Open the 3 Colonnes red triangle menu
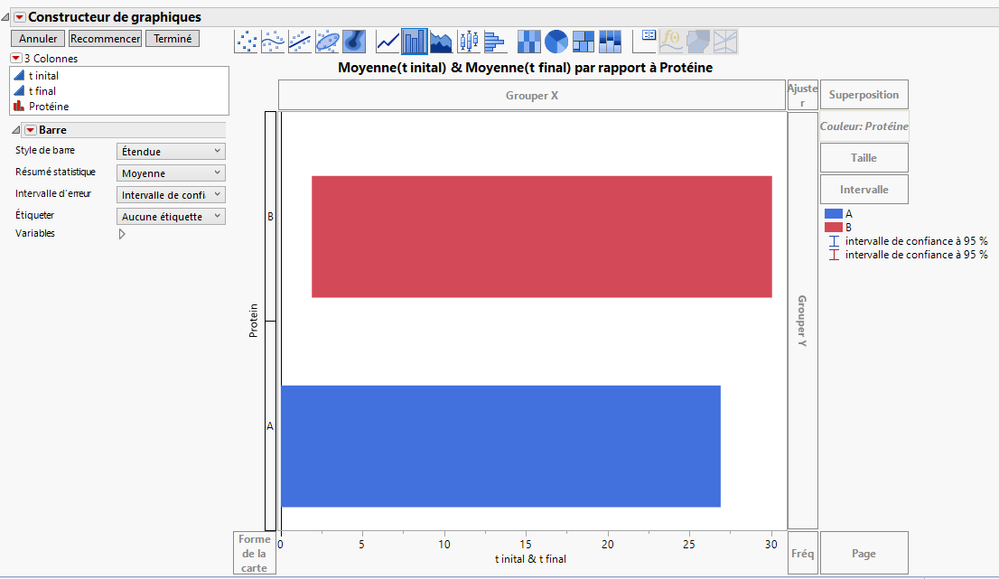Viewport: 999px width, 579px height. tap(16, 58)
